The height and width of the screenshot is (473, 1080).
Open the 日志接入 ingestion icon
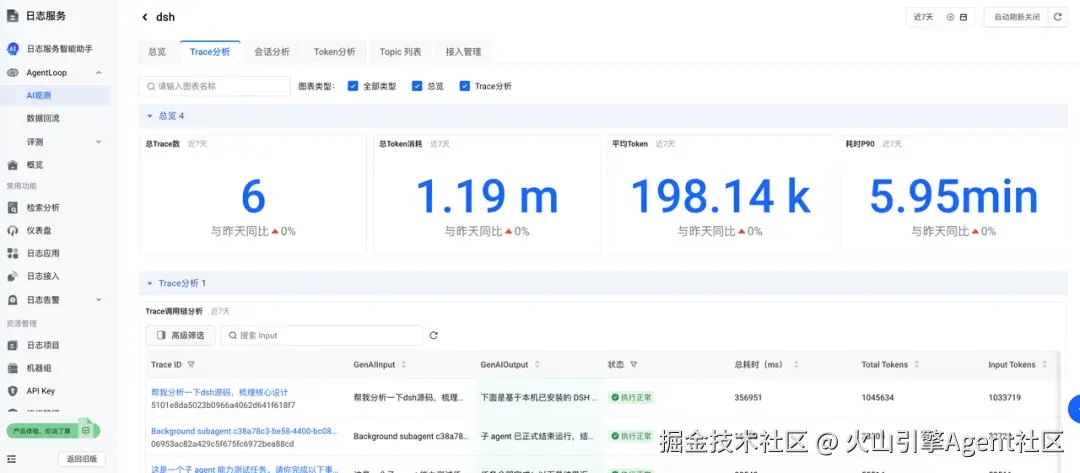click(12, 276)
